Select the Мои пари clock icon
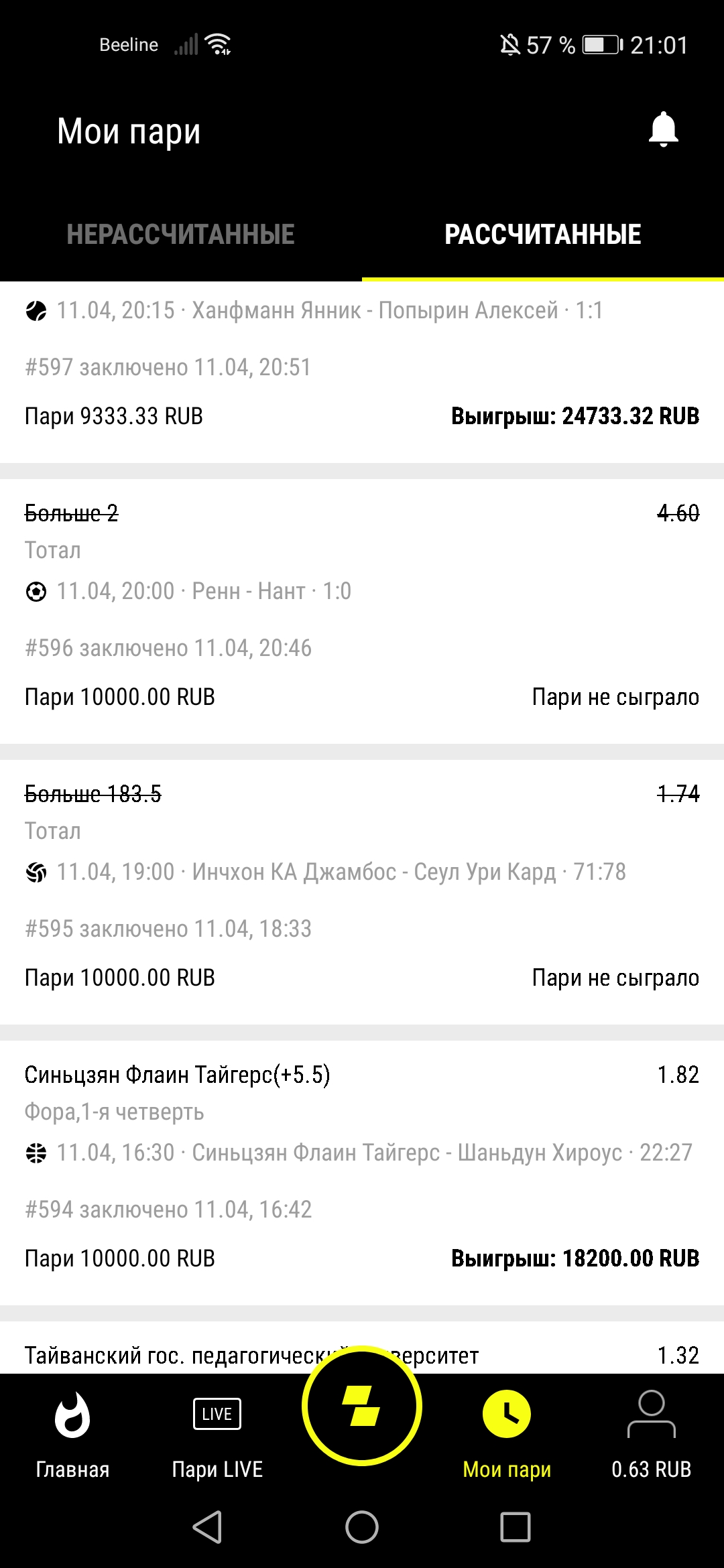724x1568 pixels. click(507, 1414)
